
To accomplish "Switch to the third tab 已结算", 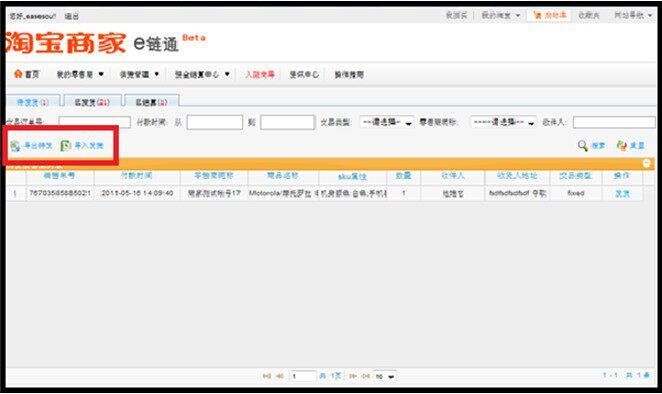I will point(151,102).
